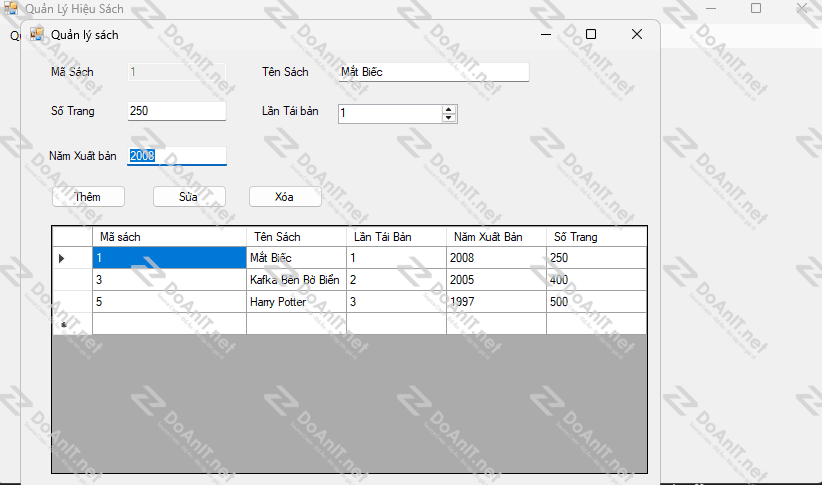Click the Năm Xuất Bản column header
Viewport: 822px width, 485px height.
point(495,237)
